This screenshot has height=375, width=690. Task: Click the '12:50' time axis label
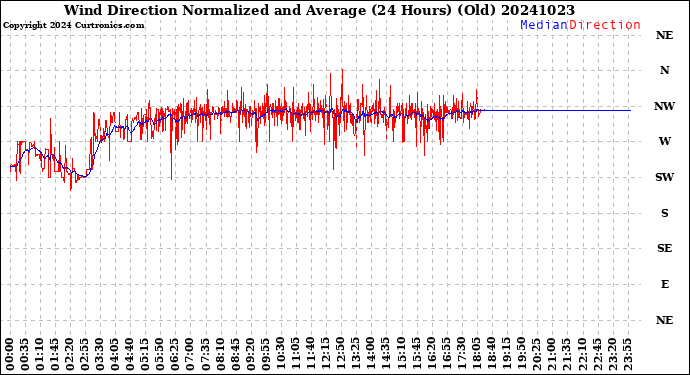(341, 354)
